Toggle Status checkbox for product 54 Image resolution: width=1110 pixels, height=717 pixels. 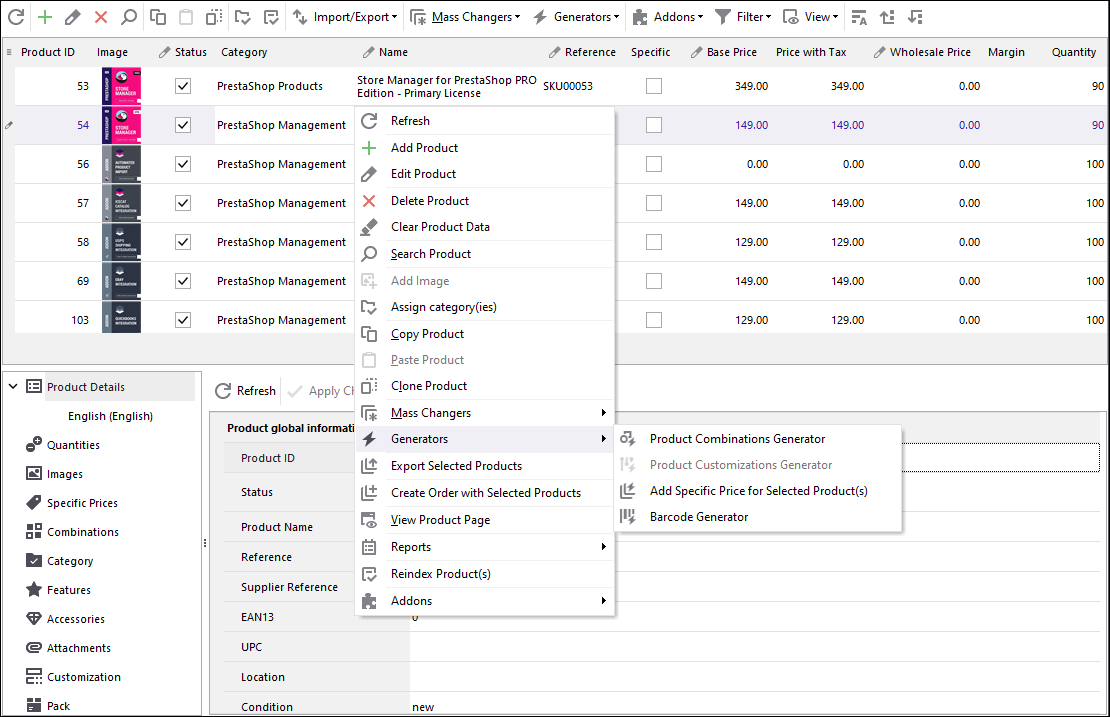pyautogui.click(x=183, y=125)
